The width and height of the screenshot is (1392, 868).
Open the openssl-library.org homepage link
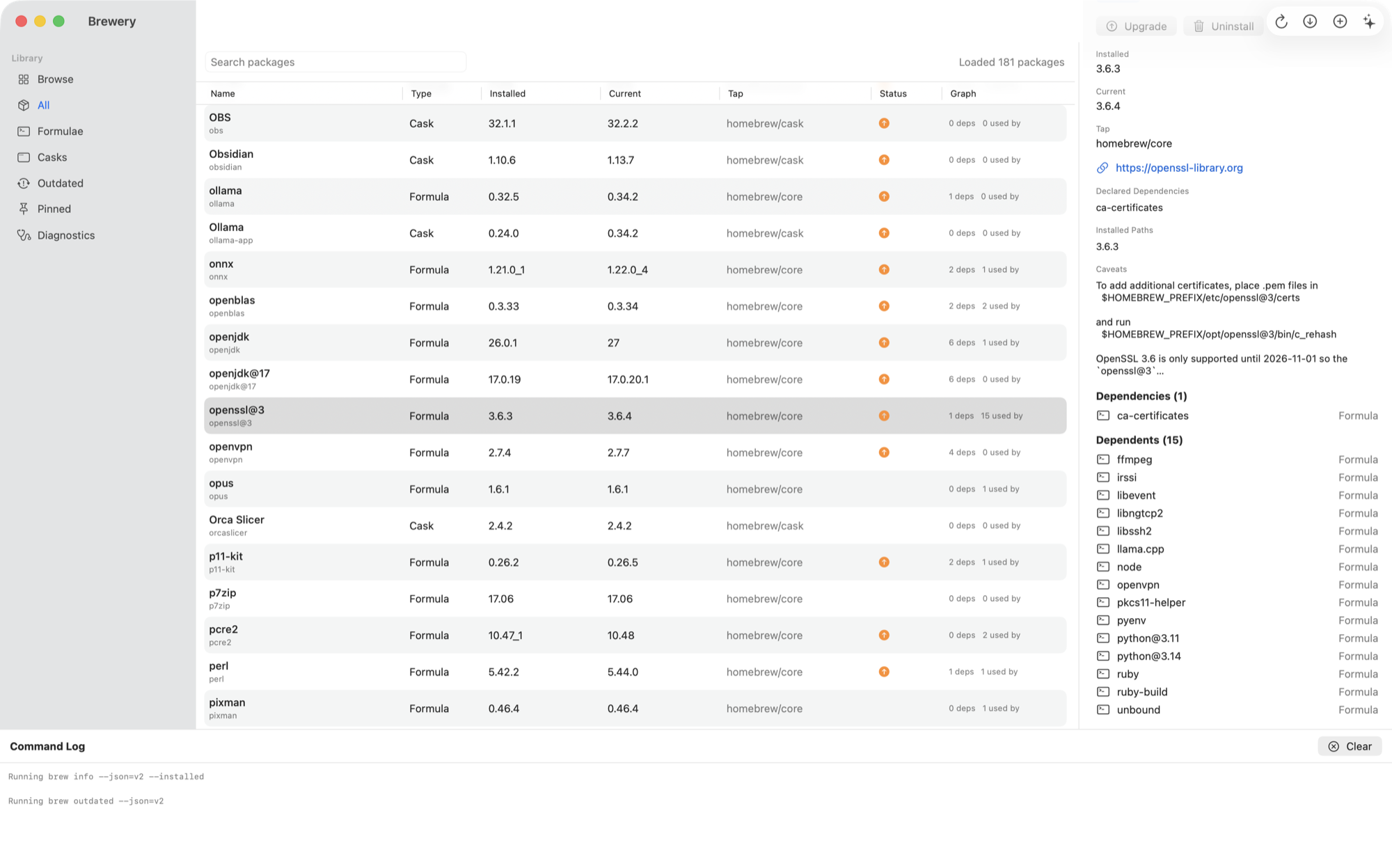(1179, 168)
